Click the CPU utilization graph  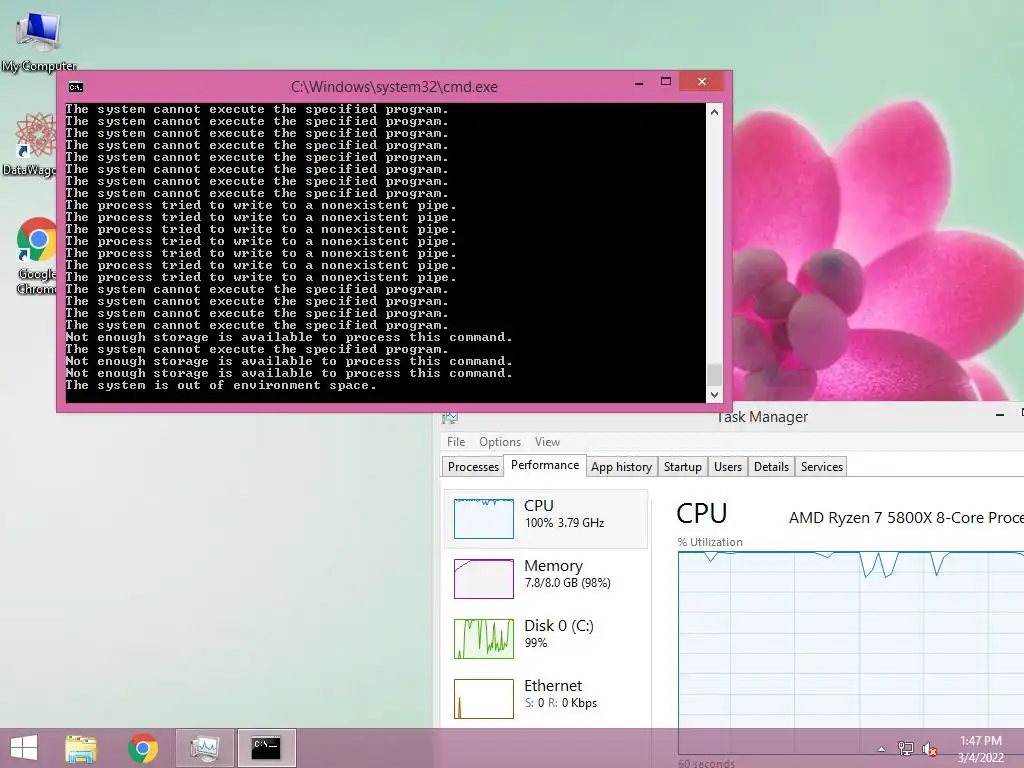pyautogui.click(x=851, y=653)
